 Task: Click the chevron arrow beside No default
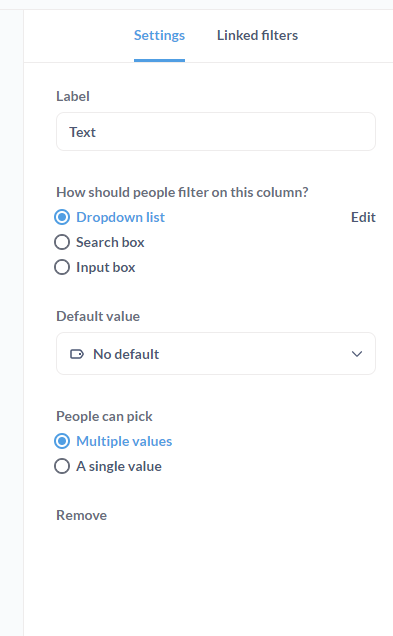(357, 354)
